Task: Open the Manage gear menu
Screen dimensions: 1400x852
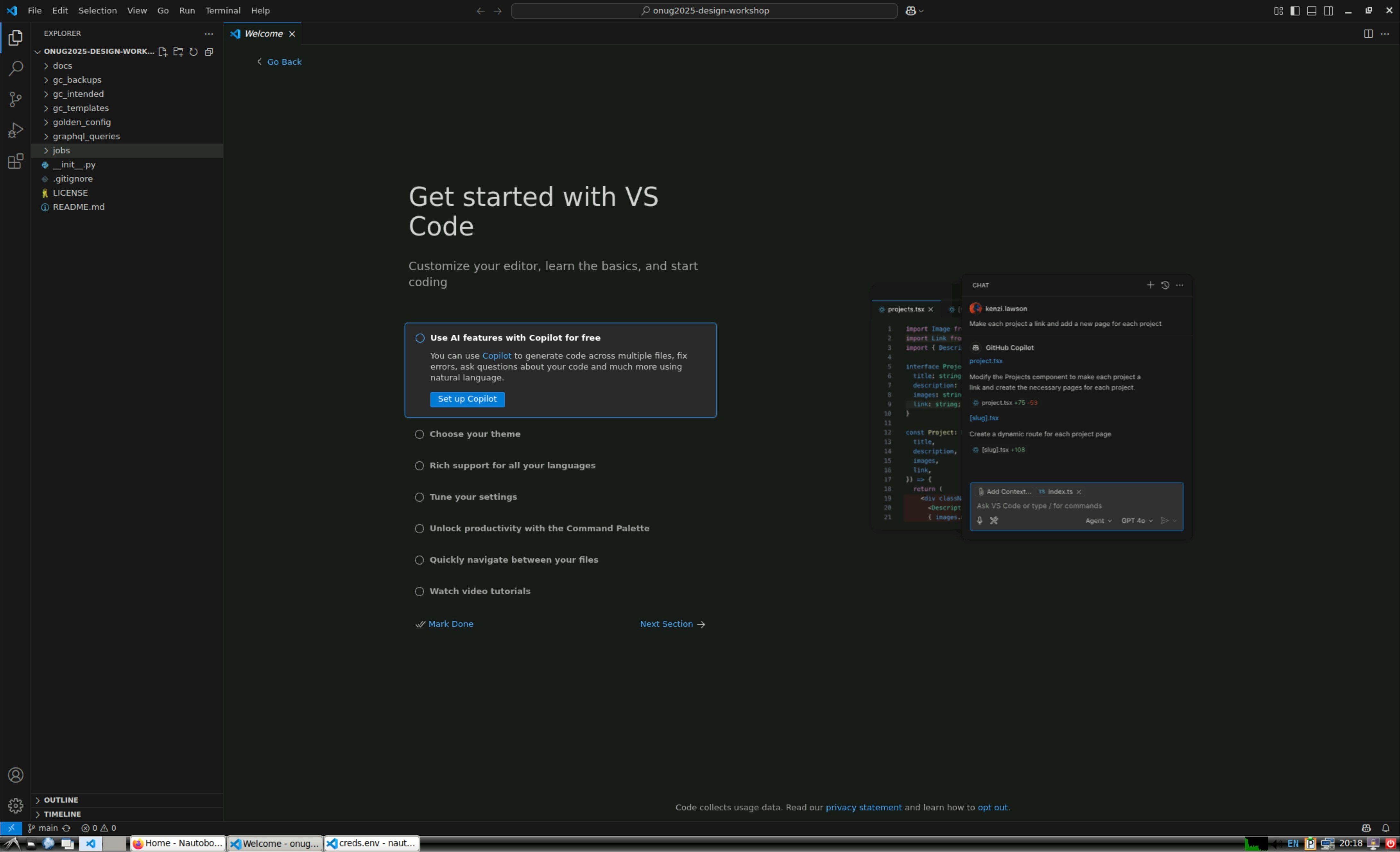Action: (16, 805)
